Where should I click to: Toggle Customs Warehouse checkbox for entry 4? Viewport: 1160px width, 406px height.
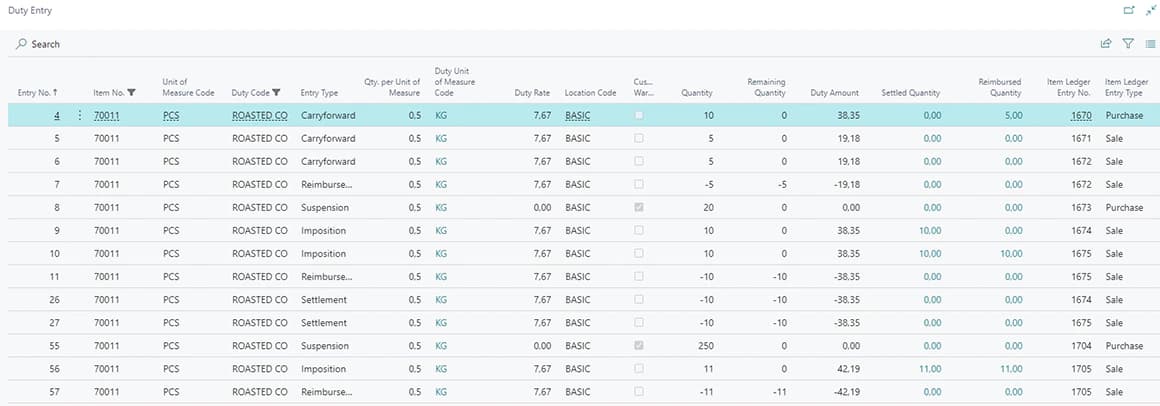pos(638,115)
